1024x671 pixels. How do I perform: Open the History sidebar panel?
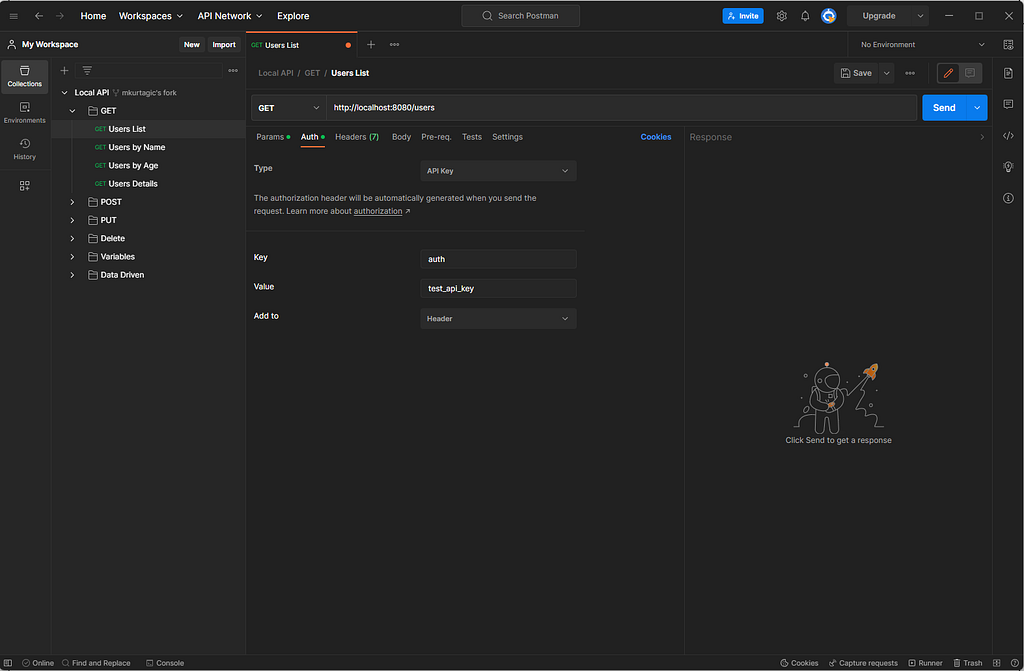[x=25, y=149]
